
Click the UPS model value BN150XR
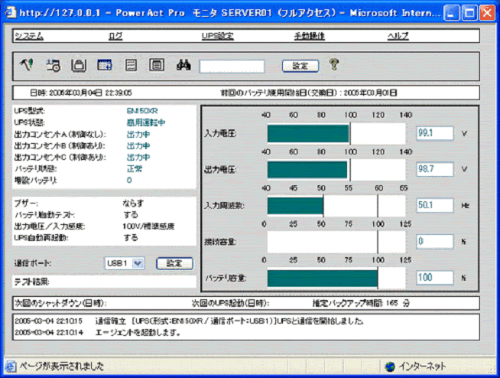coord(142,111)
